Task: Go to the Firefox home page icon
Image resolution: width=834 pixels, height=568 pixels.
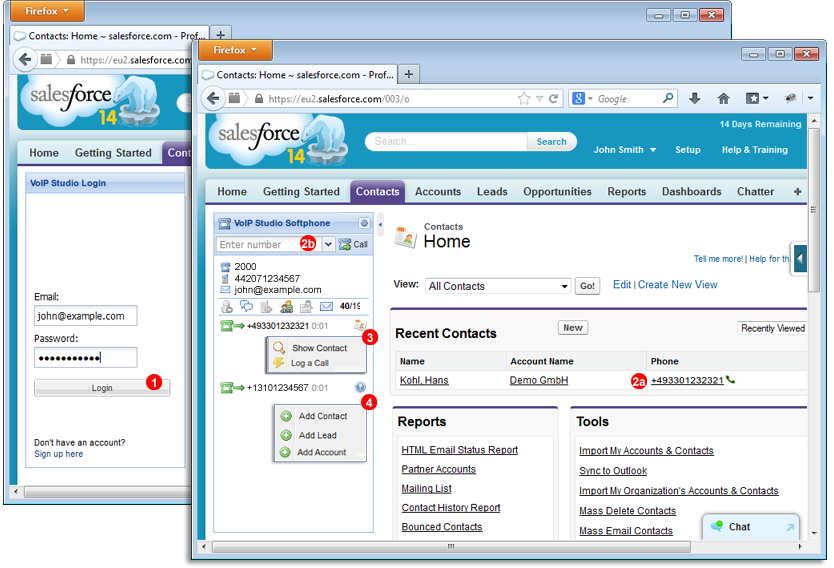Action: click(x=723, y=98)
